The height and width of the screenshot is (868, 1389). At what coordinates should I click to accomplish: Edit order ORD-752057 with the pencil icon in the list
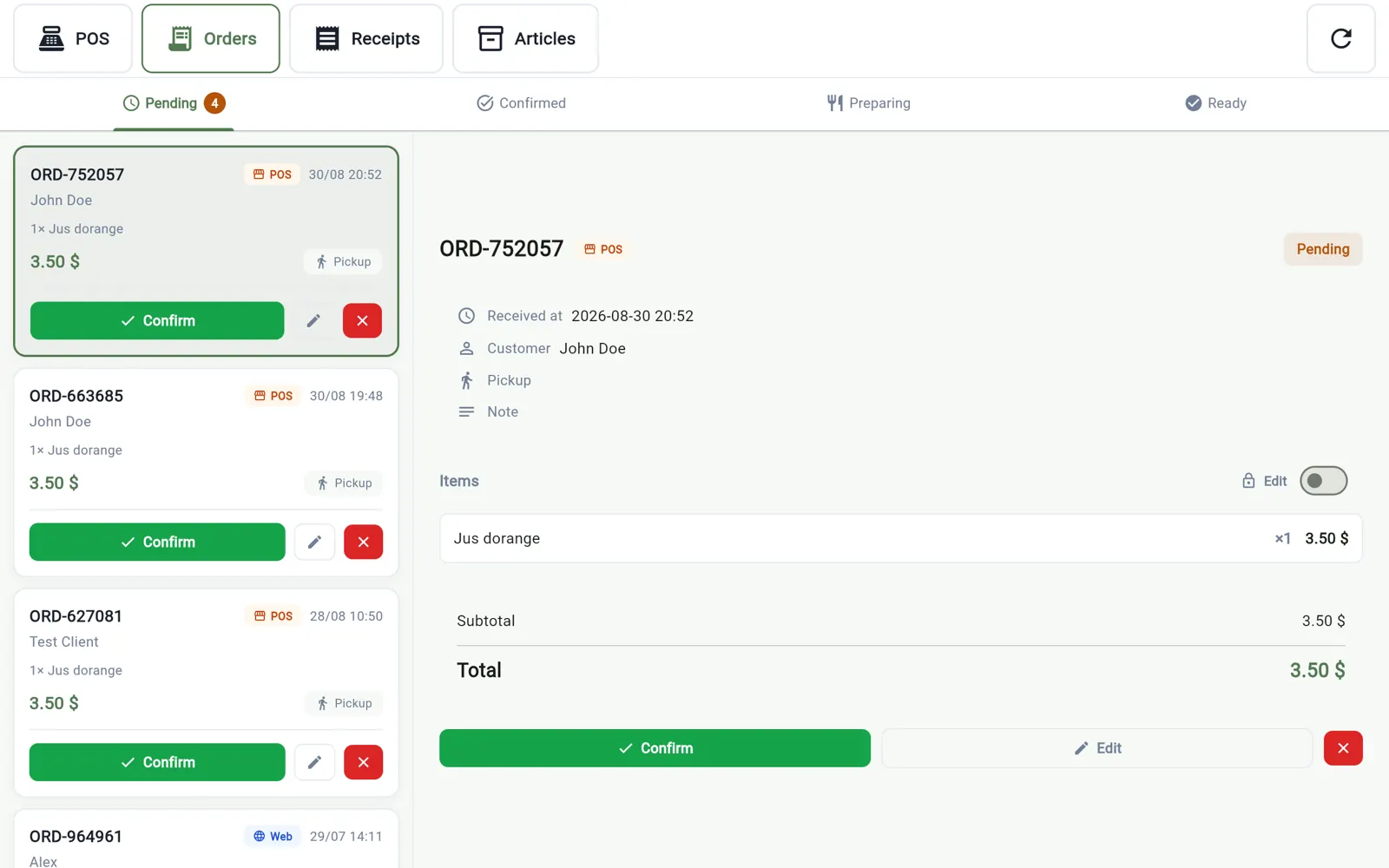(313, 320)
